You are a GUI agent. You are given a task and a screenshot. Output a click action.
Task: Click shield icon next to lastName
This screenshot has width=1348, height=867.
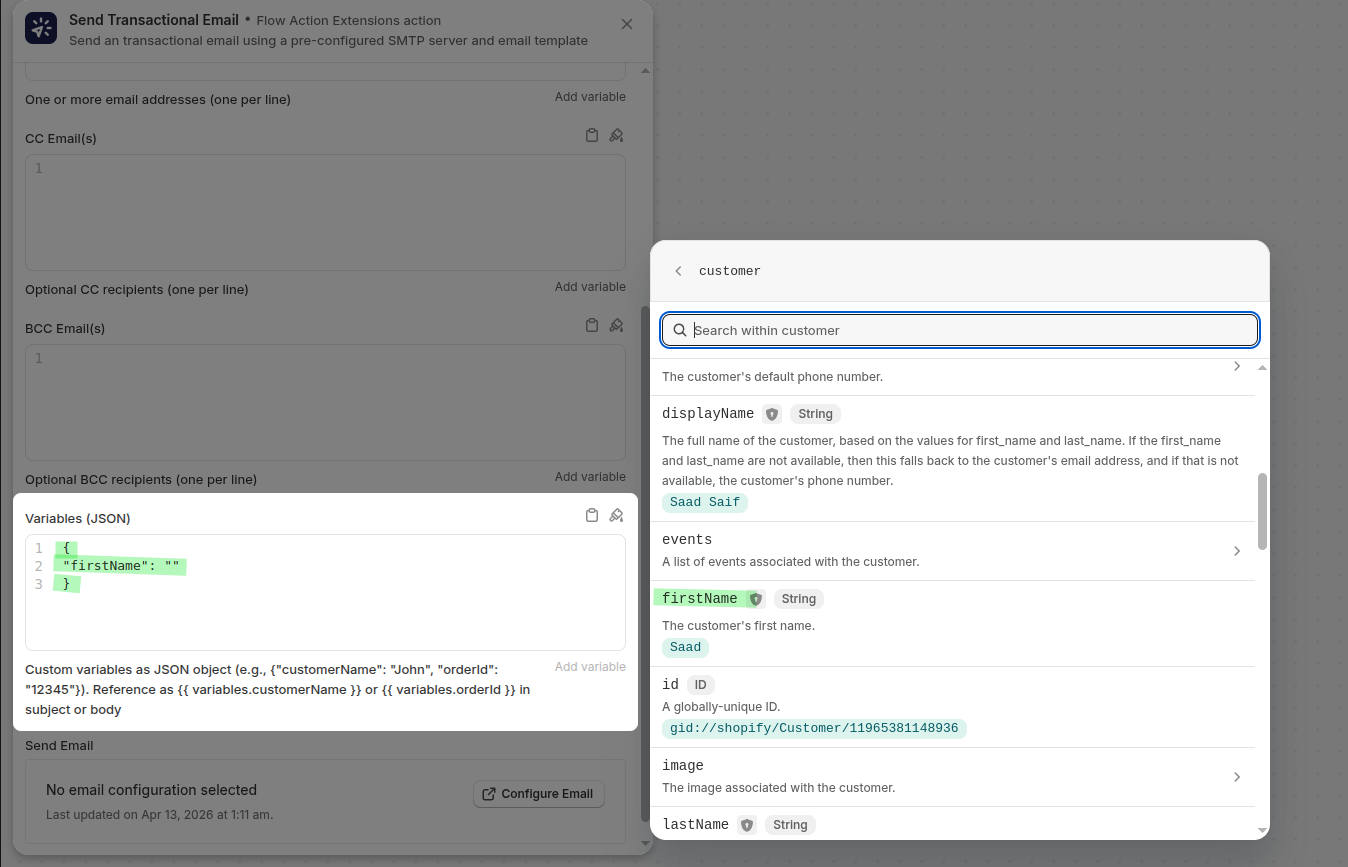(x=747, y=825)
